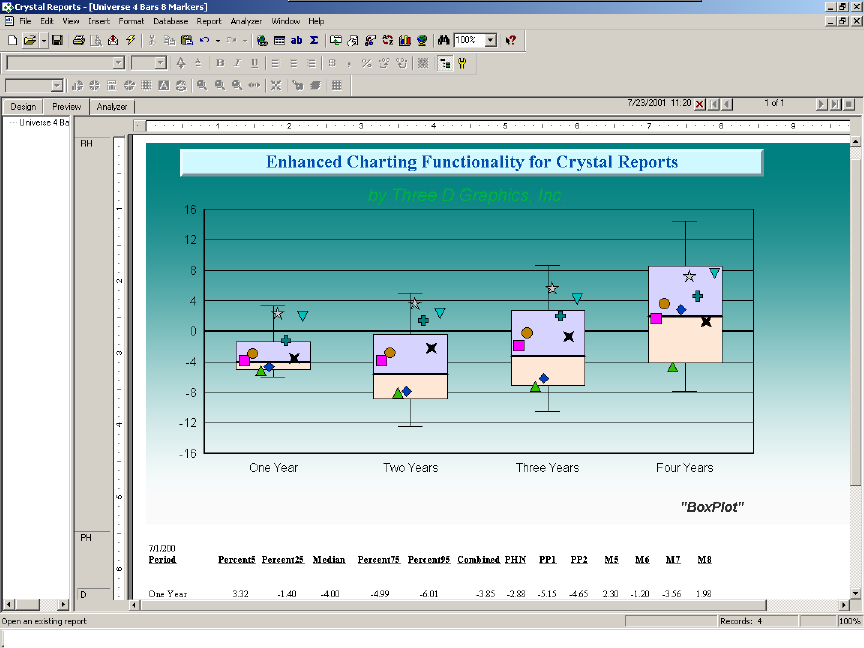
Task: Click the vertical scrollbar down arrow
Action: click(x=855, y=593)
